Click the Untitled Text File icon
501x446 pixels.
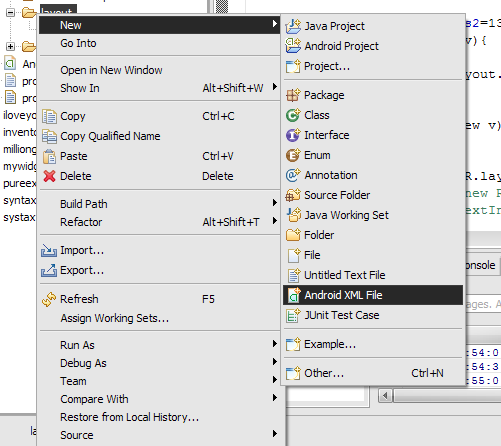294,275
